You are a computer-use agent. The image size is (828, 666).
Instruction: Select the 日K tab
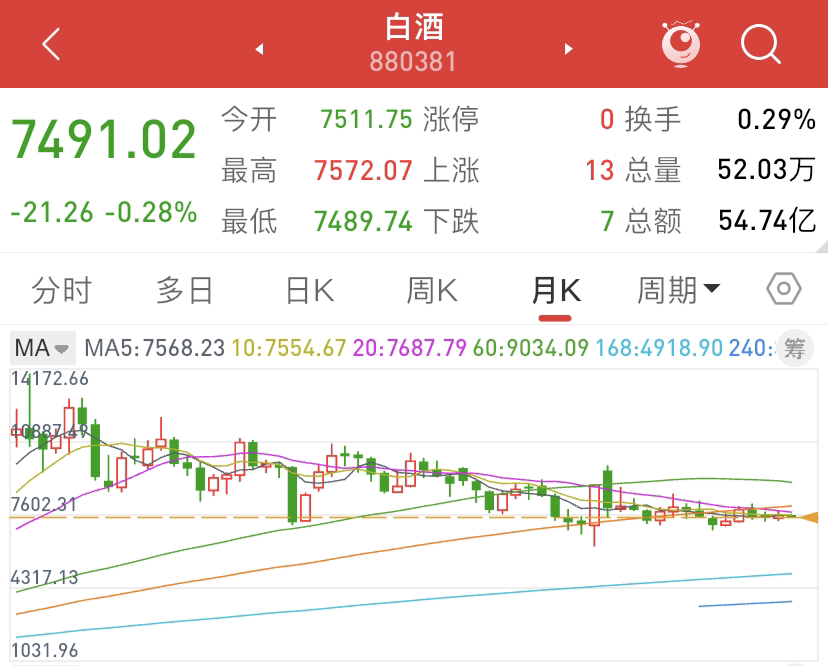coord(310,290)
